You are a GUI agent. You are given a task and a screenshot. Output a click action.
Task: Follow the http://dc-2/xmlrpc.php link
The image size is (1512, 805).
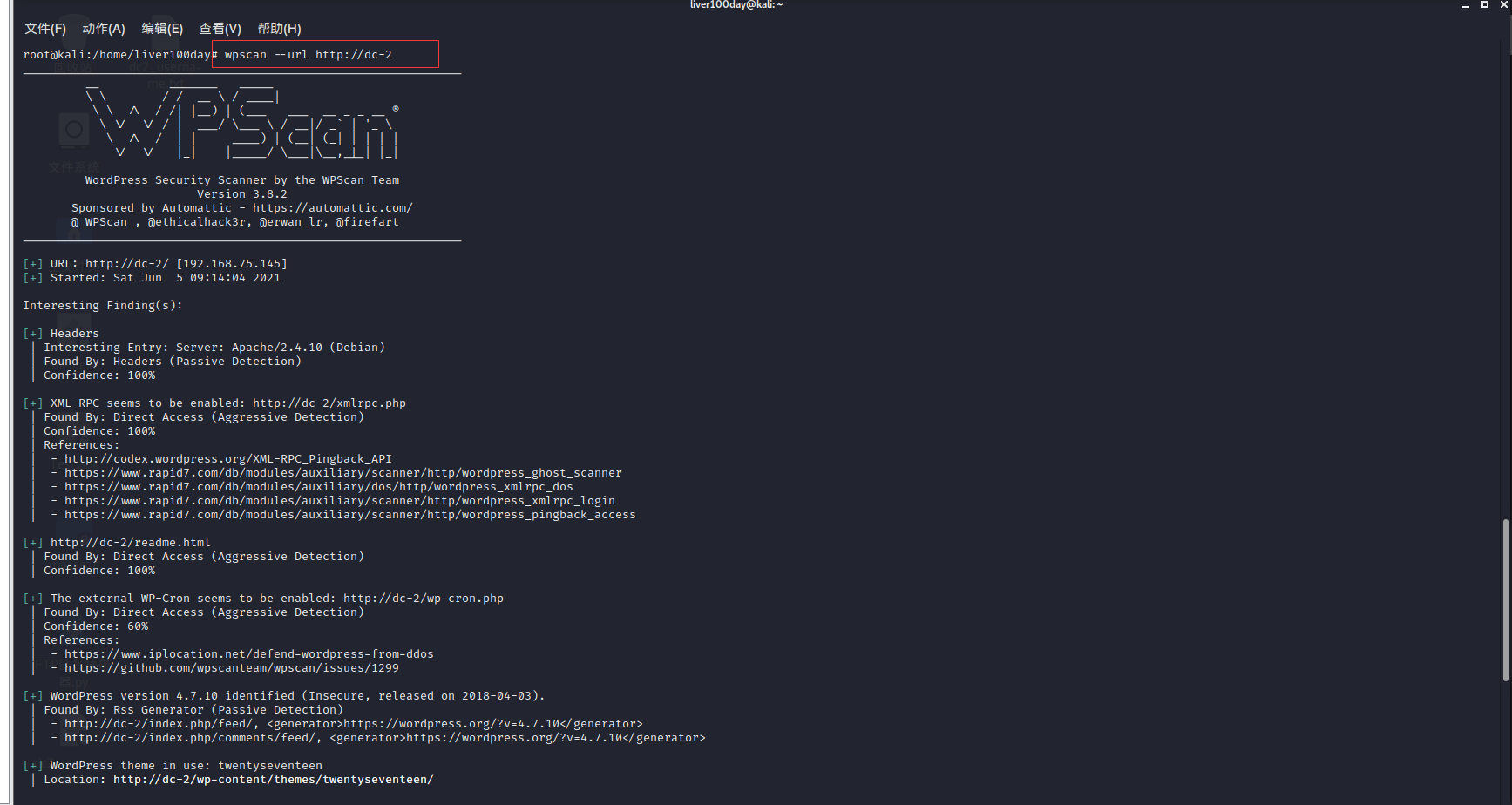(x=329, y=402)
